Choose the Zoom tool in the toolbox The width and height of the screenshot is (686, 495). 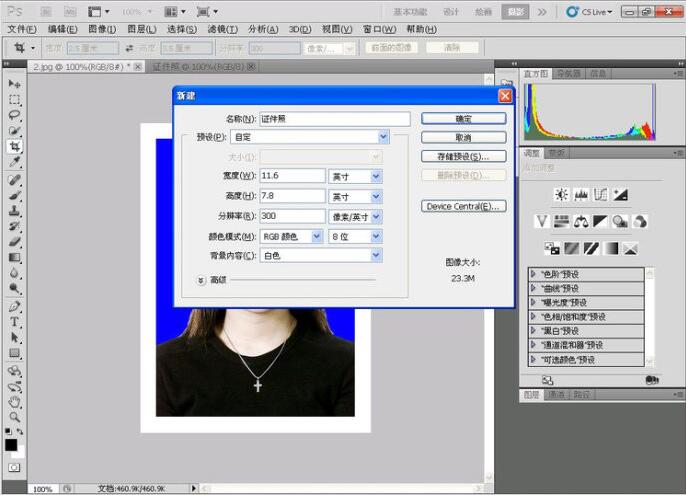[15, 417]
